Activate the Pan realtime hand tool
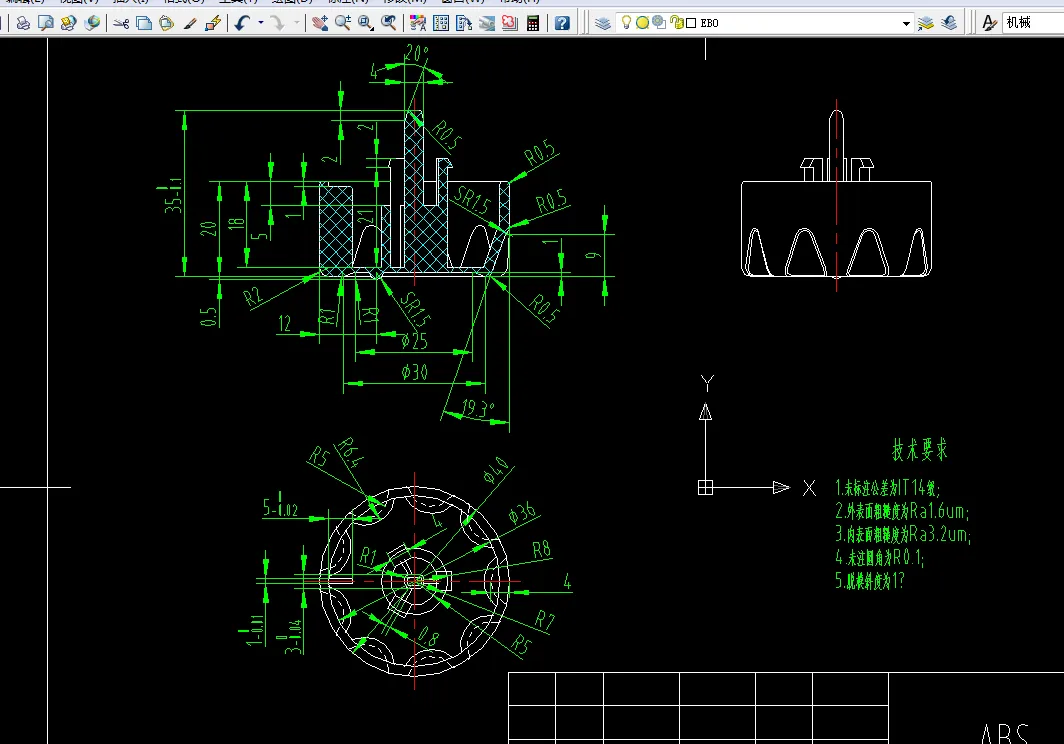Viewport: 1064px width, 744px height. [320, 23]
